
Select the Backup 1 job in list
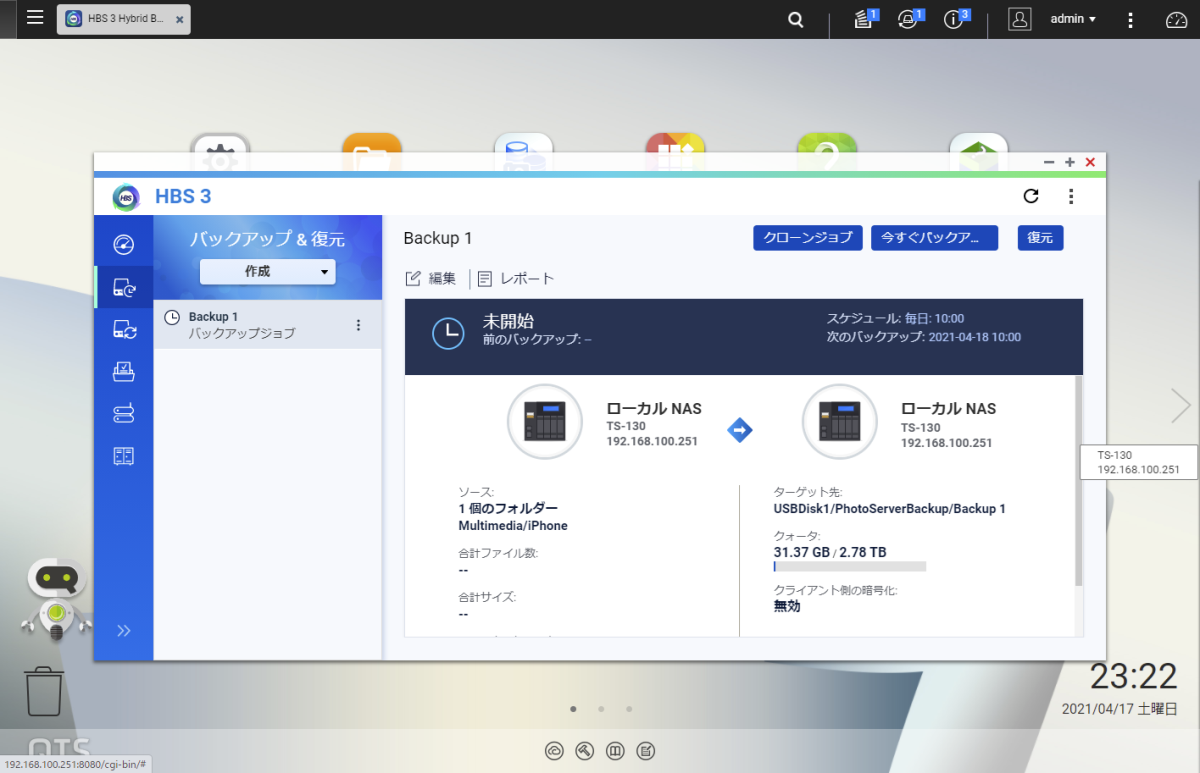coord(268,325)
